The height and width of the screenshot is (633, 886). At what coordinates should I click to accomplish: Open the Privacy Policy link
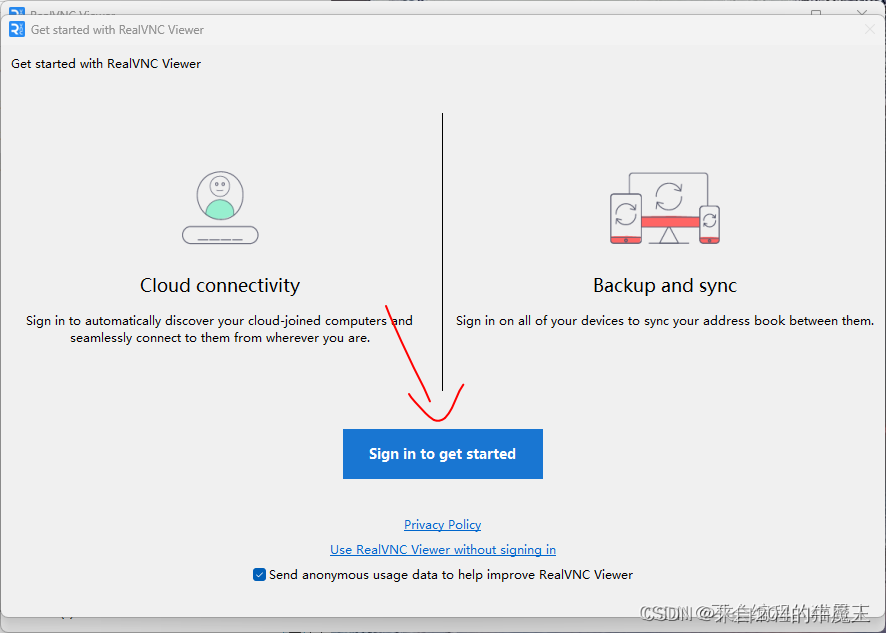pyautogui.click(x=442, y=524)
